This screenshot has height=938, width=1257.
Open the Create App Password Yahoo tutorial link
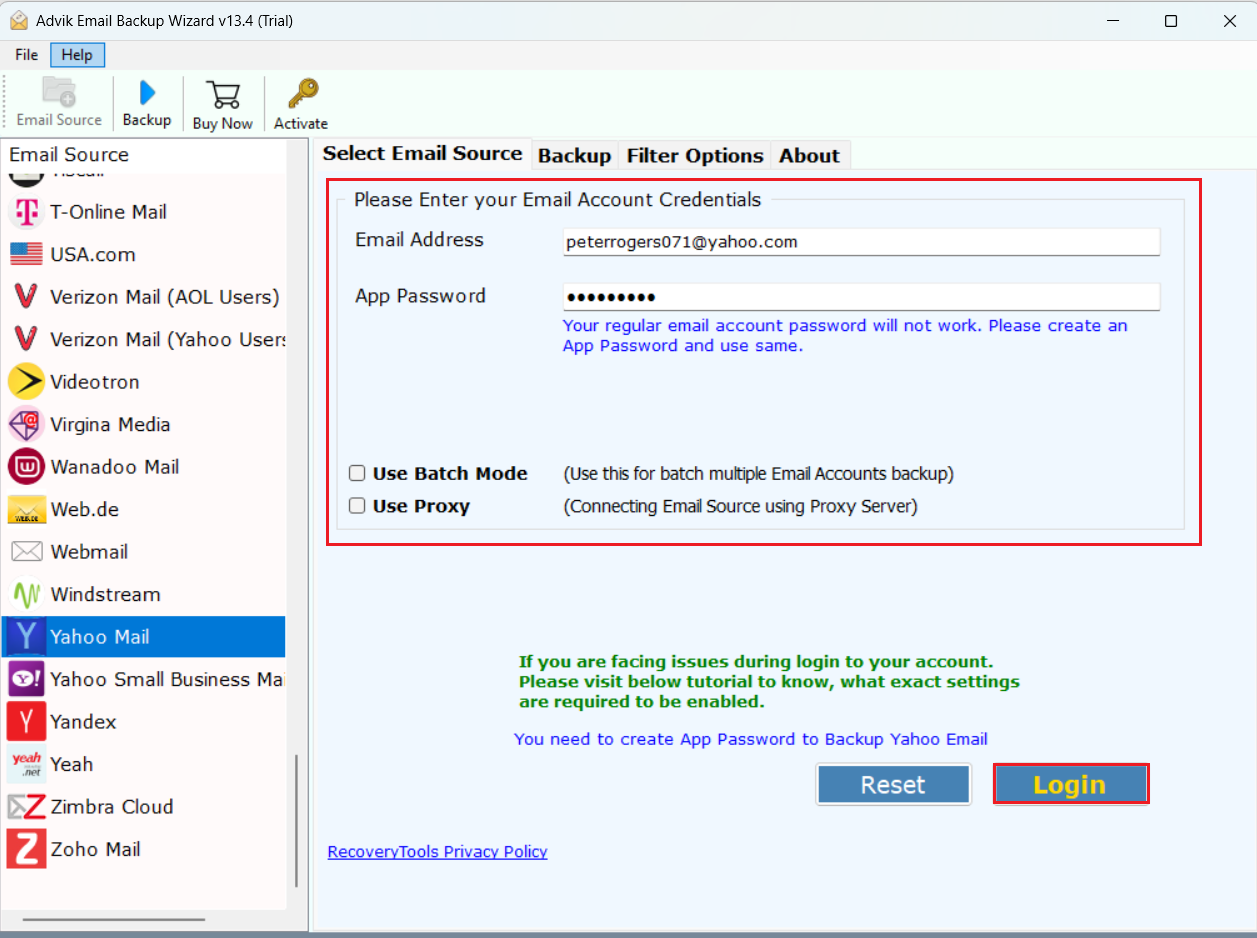[751, 740]
